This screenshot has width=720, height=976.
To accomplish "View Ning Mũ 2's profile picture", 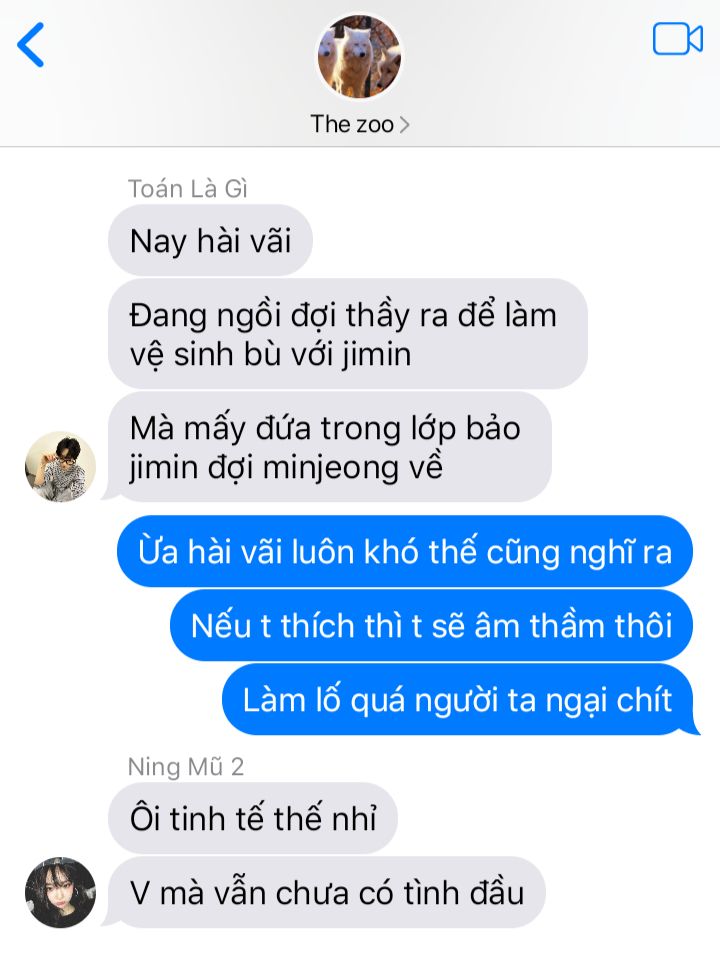I will point(60,892).
